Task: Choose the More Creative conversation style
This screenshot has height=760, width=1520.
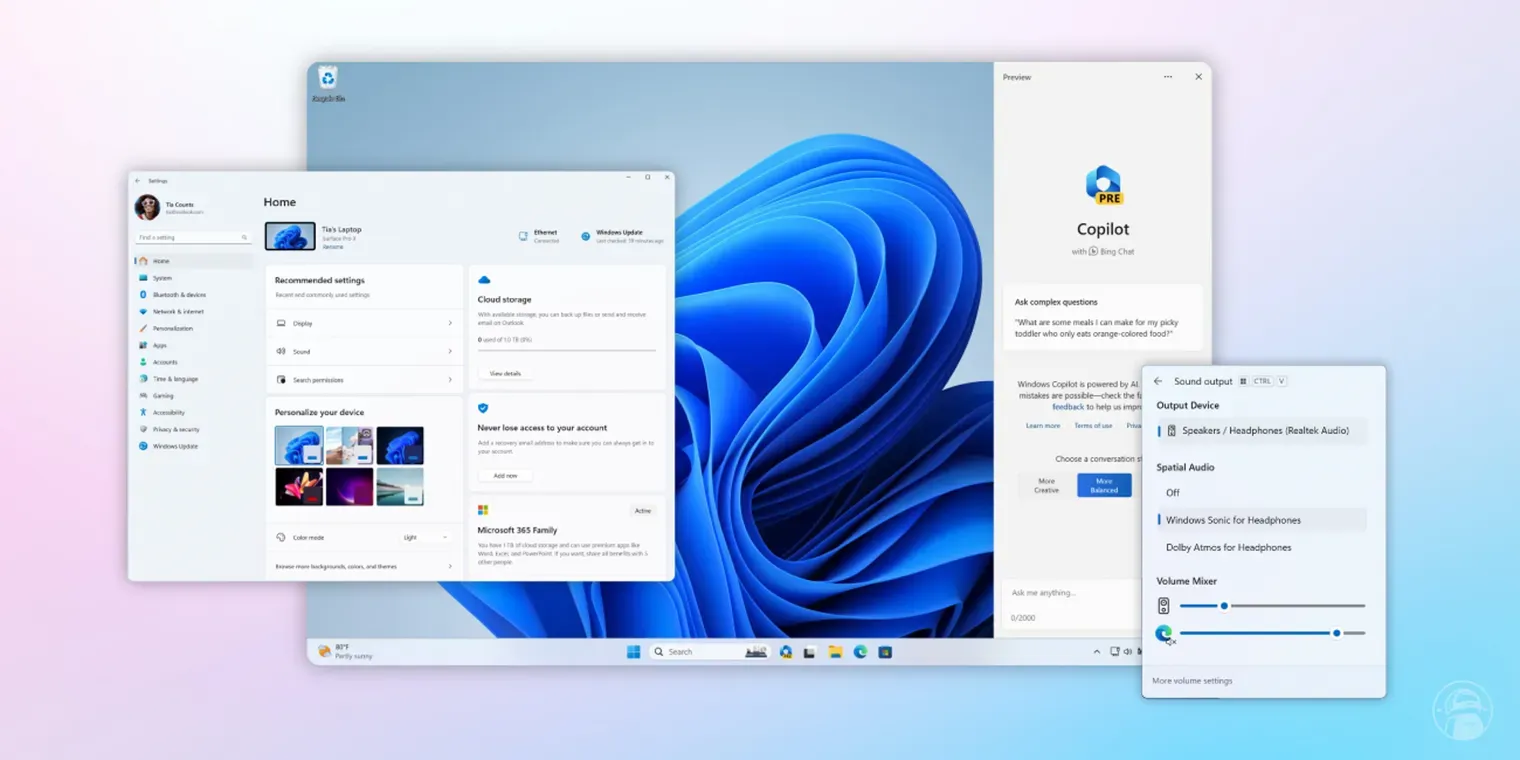Action: pyautogui.click(x=1046, y=485)
